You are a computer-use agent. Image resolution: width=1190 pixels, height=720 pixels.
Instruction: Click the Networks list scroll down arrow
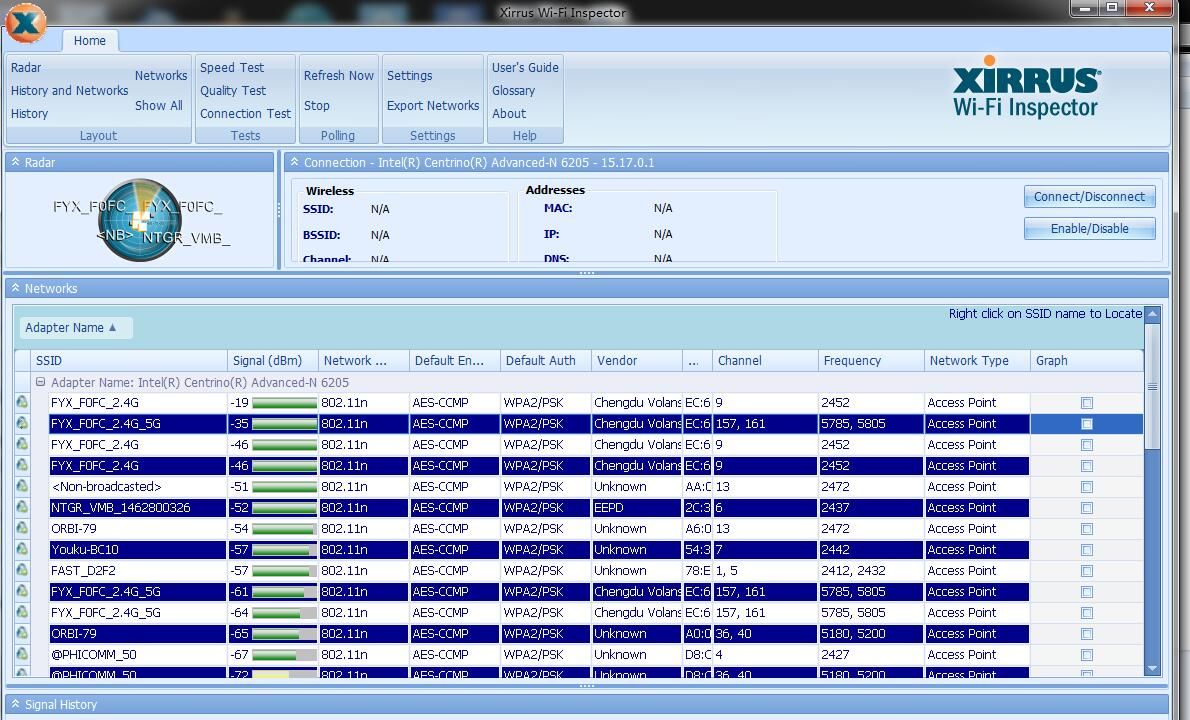tap(1153, 668)
